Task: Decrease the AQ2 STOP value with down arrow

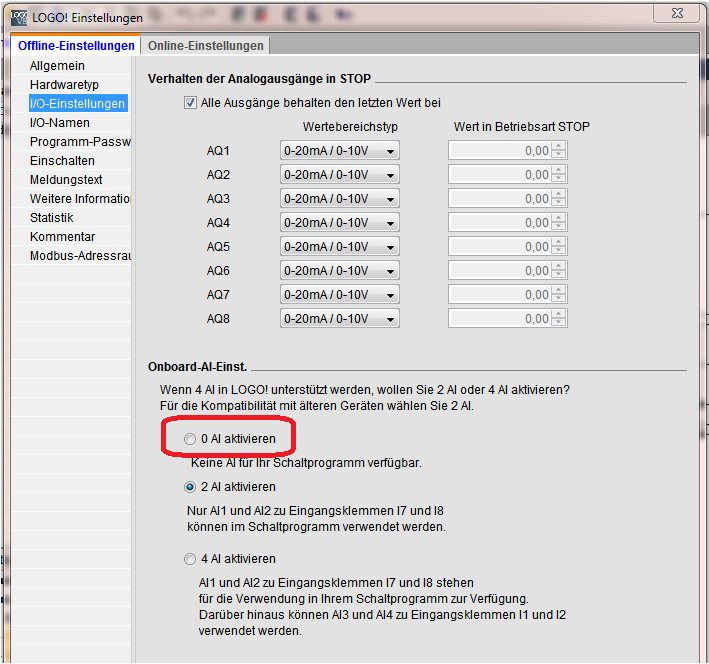Action: [559, 179]
